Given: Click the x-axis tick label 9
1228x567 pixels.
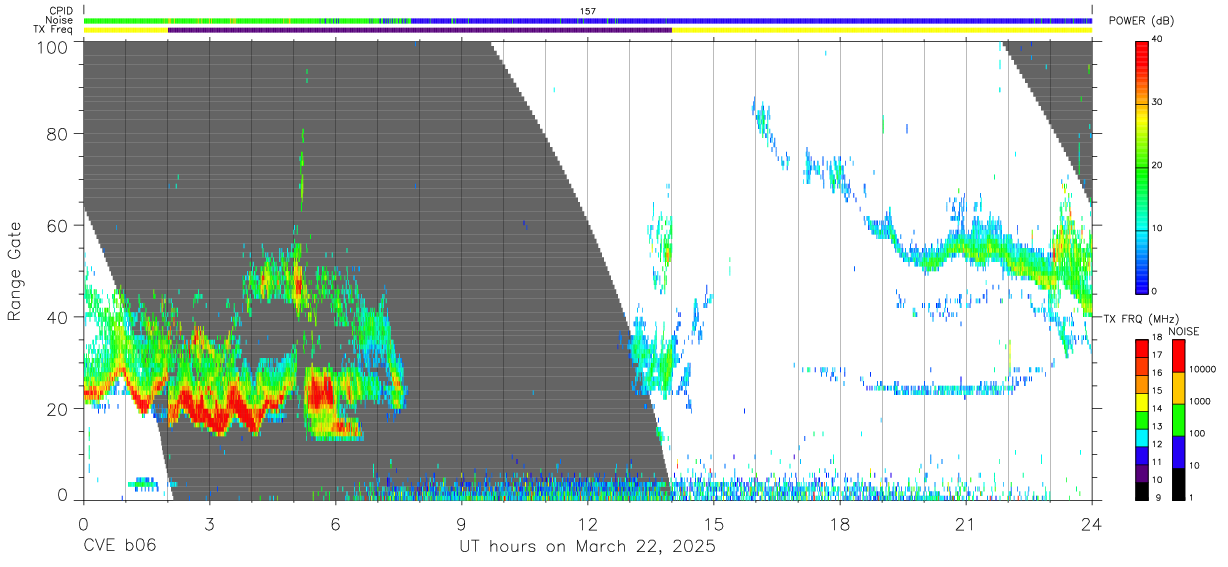Looking at the screenshot, I should (461, 524).
